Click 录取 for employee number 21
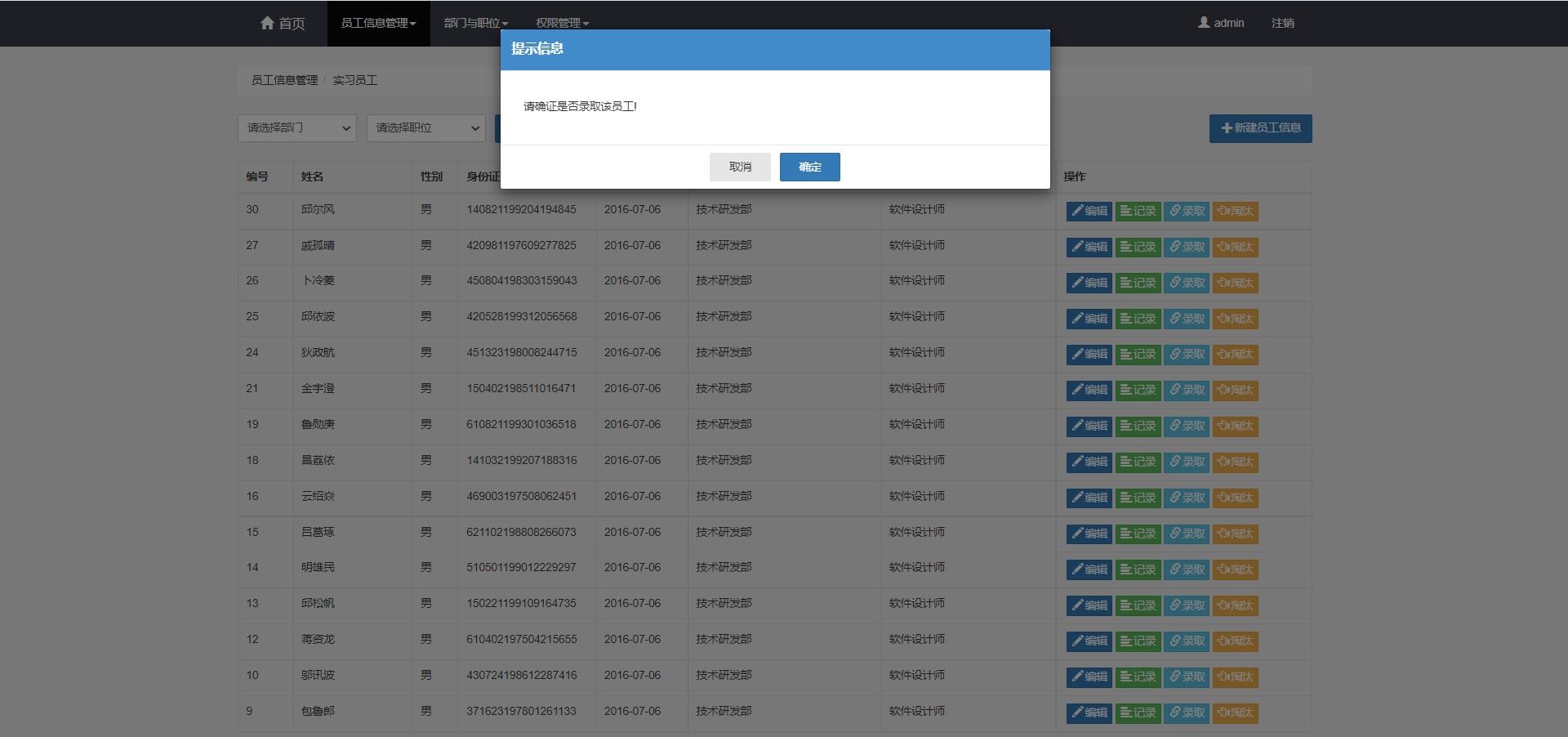The height and width of the screenshot is (737, 1568). 1186,390
